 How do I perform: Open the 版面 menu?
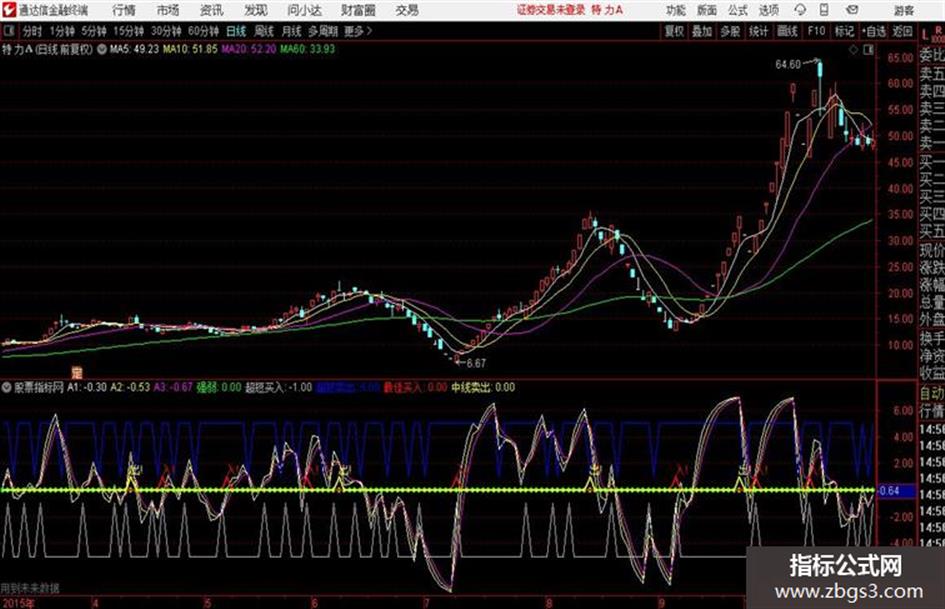[706, 10]
